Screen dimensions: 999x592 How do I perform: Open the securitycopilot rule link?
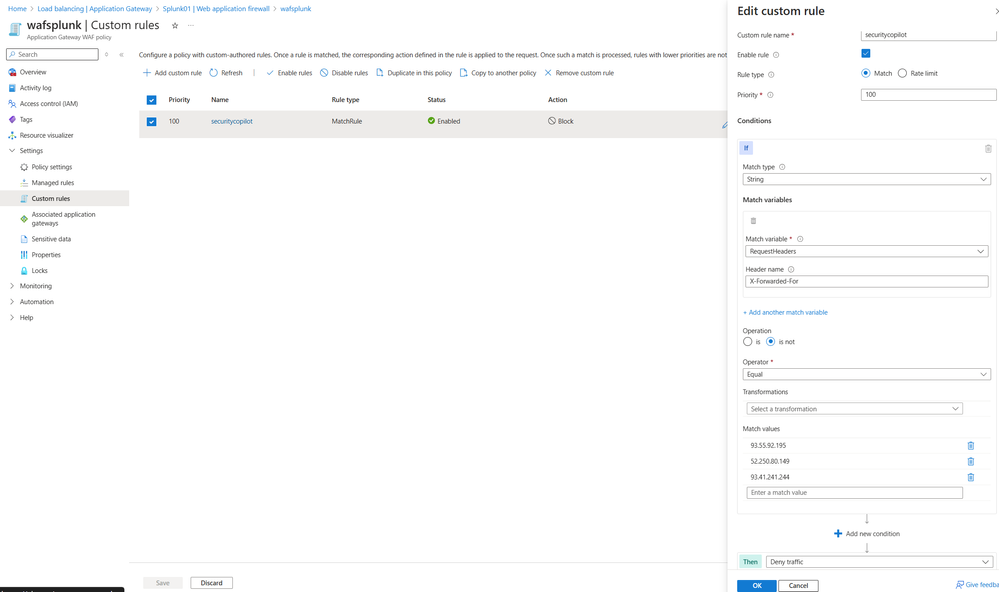(232, 121)
